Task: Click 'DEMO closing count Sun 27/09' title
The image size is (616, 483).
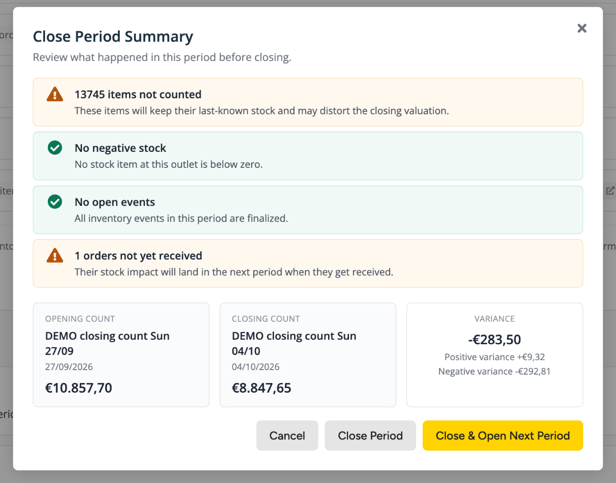Action: pos(107,343)
